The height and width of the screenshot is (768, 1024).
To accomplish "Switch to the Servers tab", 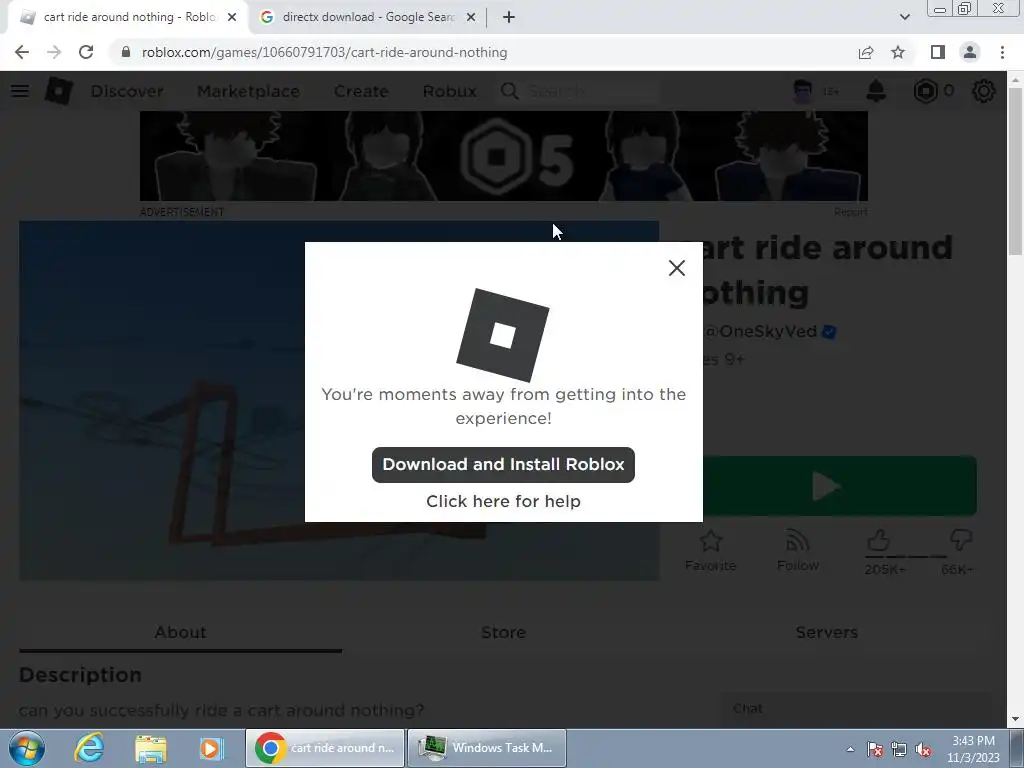I will tap(826, 632).
